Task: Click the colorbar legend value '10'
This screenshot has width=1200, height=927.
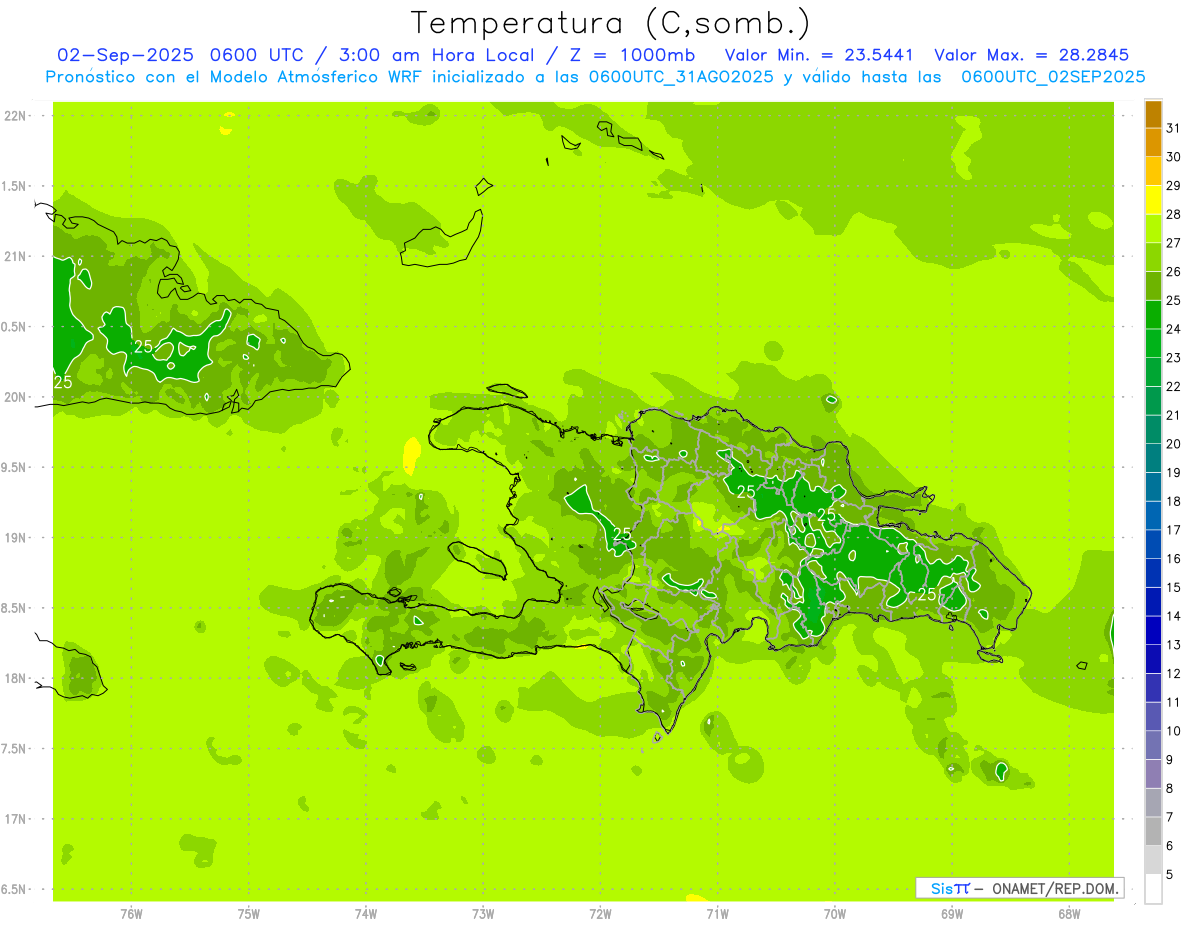Action: 1174,731
